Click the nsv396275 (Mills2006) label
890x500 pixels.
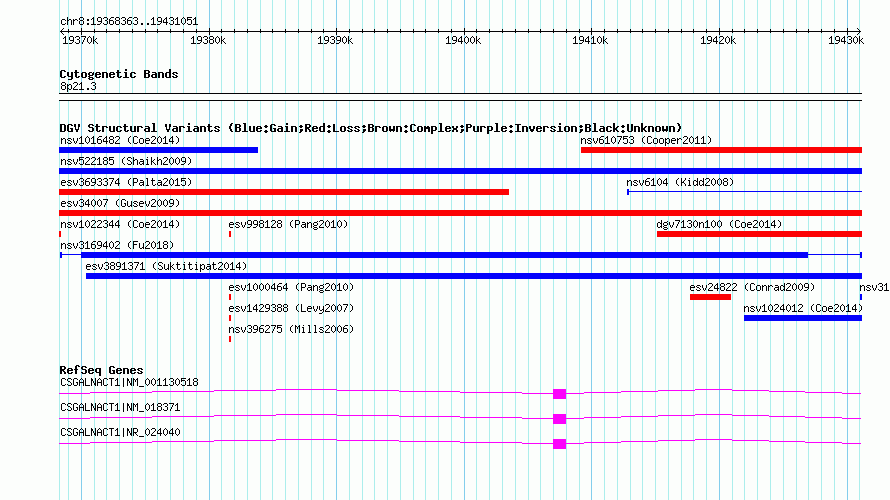[x=291, y=329]
